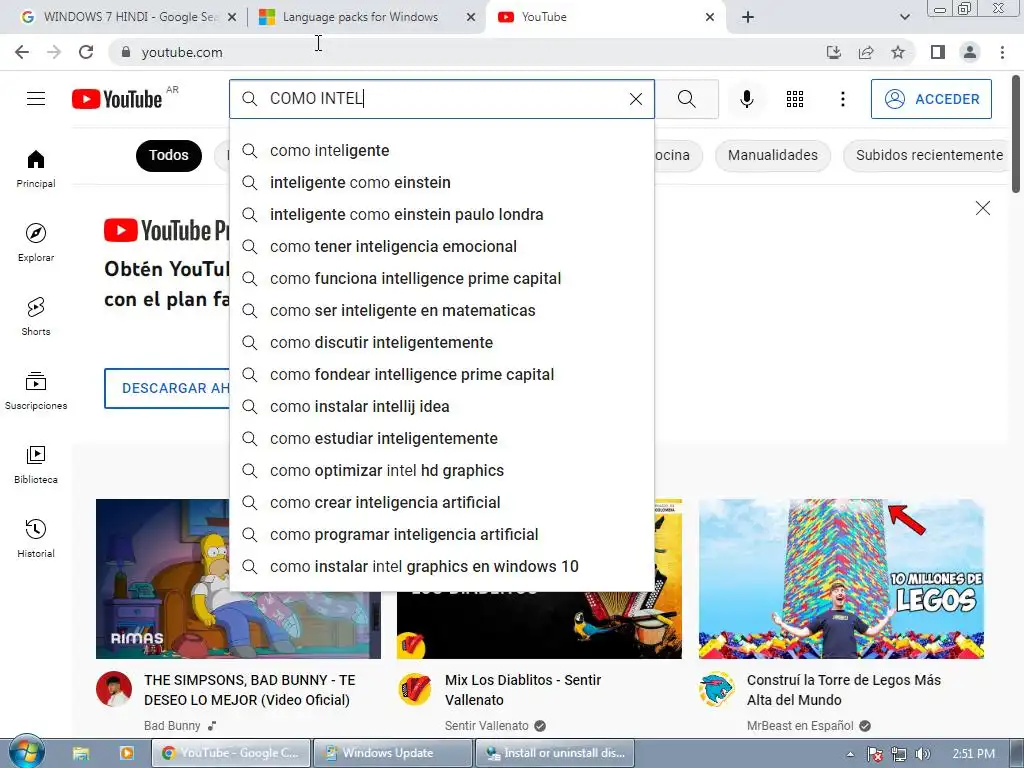The image size is (1024, 768).
Task: Open the MrBeast Legos tower video thumbnail
Action: click(841, 579)
